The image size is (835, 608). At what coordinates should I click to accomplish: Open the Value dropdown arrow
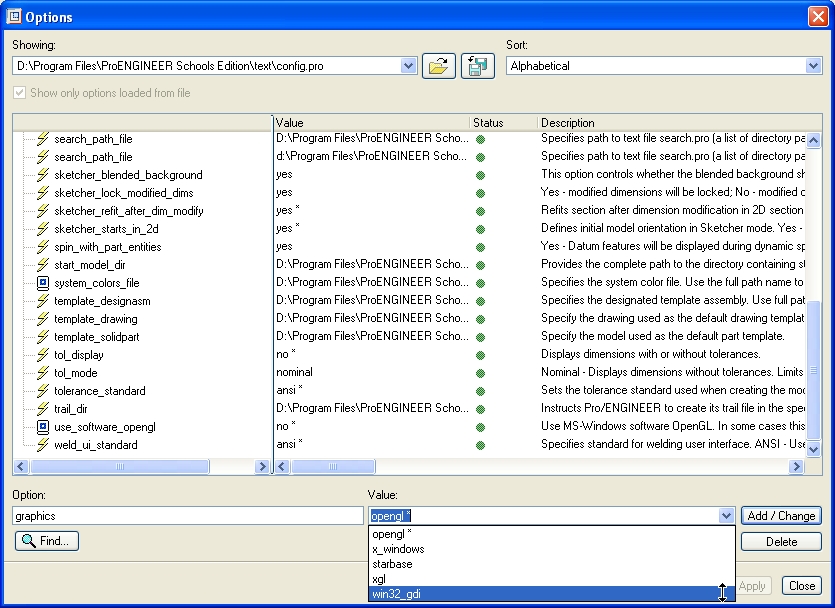click(x=727, y=515)
